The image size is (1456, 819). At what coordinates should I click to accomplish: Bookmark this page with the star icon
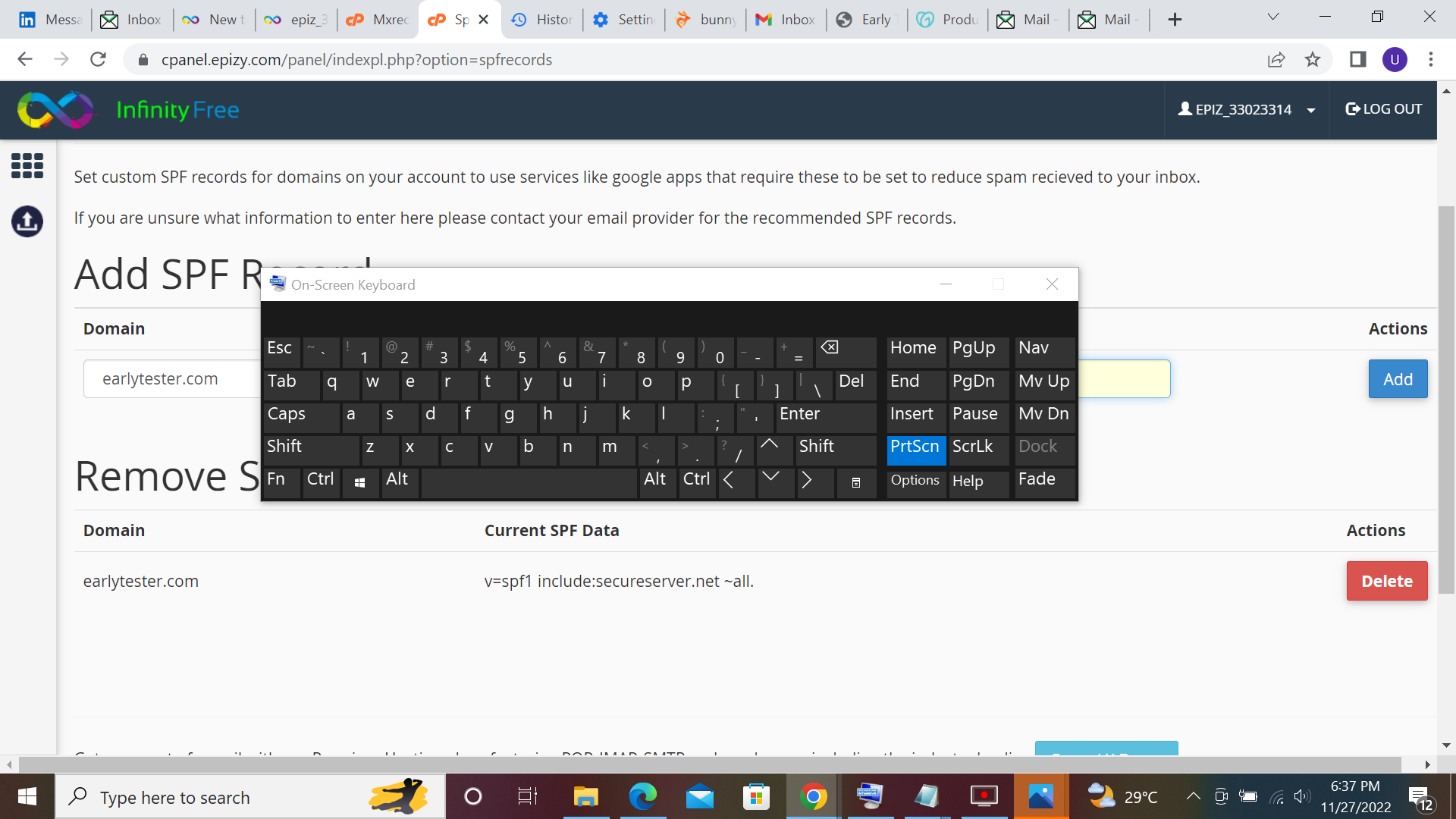tap(1313, 60)
